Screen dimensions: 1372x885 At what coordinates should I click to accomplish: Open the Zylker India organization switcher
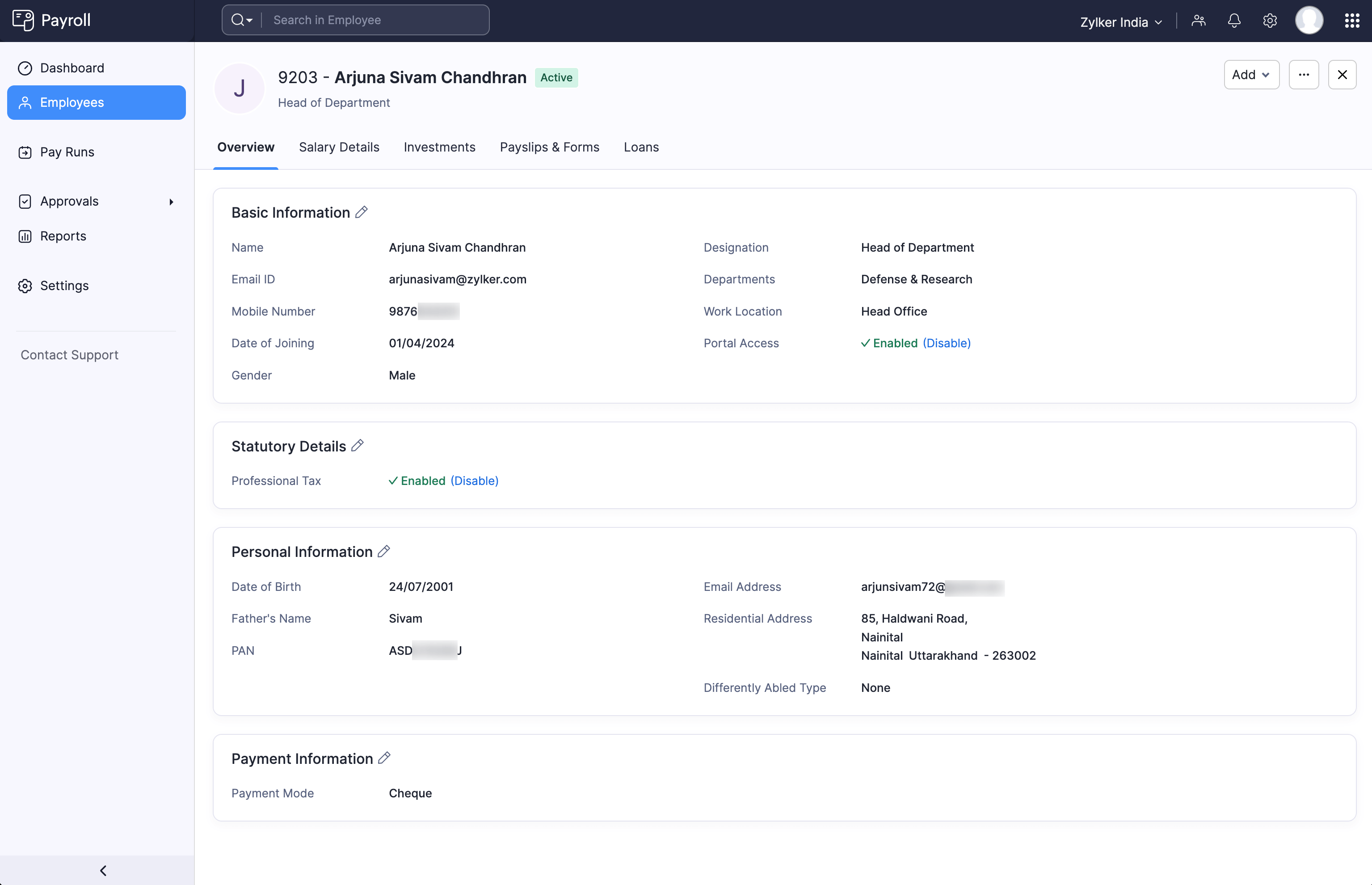(1120, 22)
